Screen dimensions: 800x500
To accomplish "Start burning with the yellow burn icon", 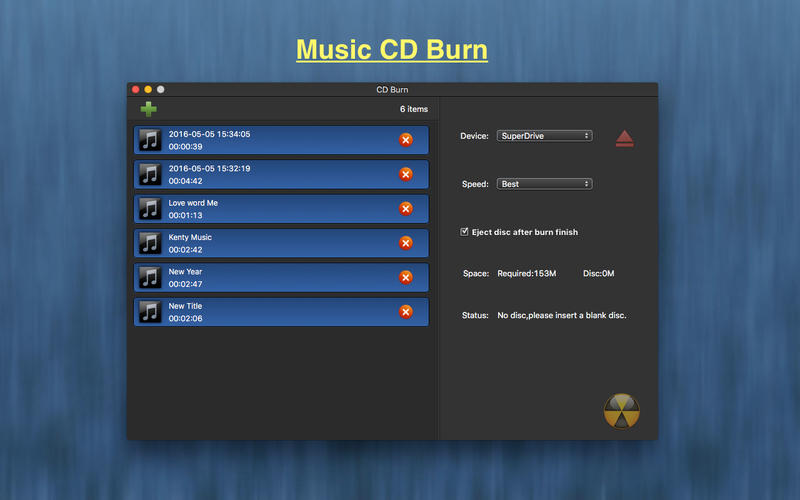I will (621, 411).
